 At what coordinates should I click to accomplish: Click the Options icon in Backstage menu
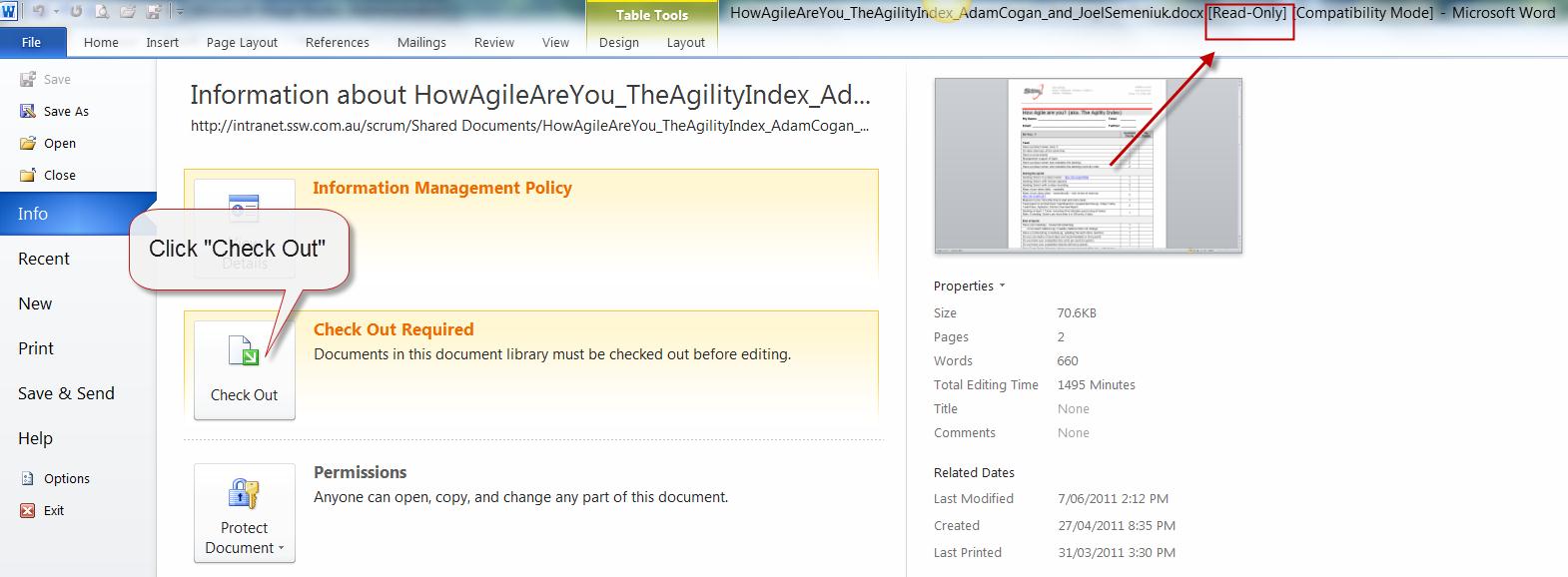pos(28,479)
